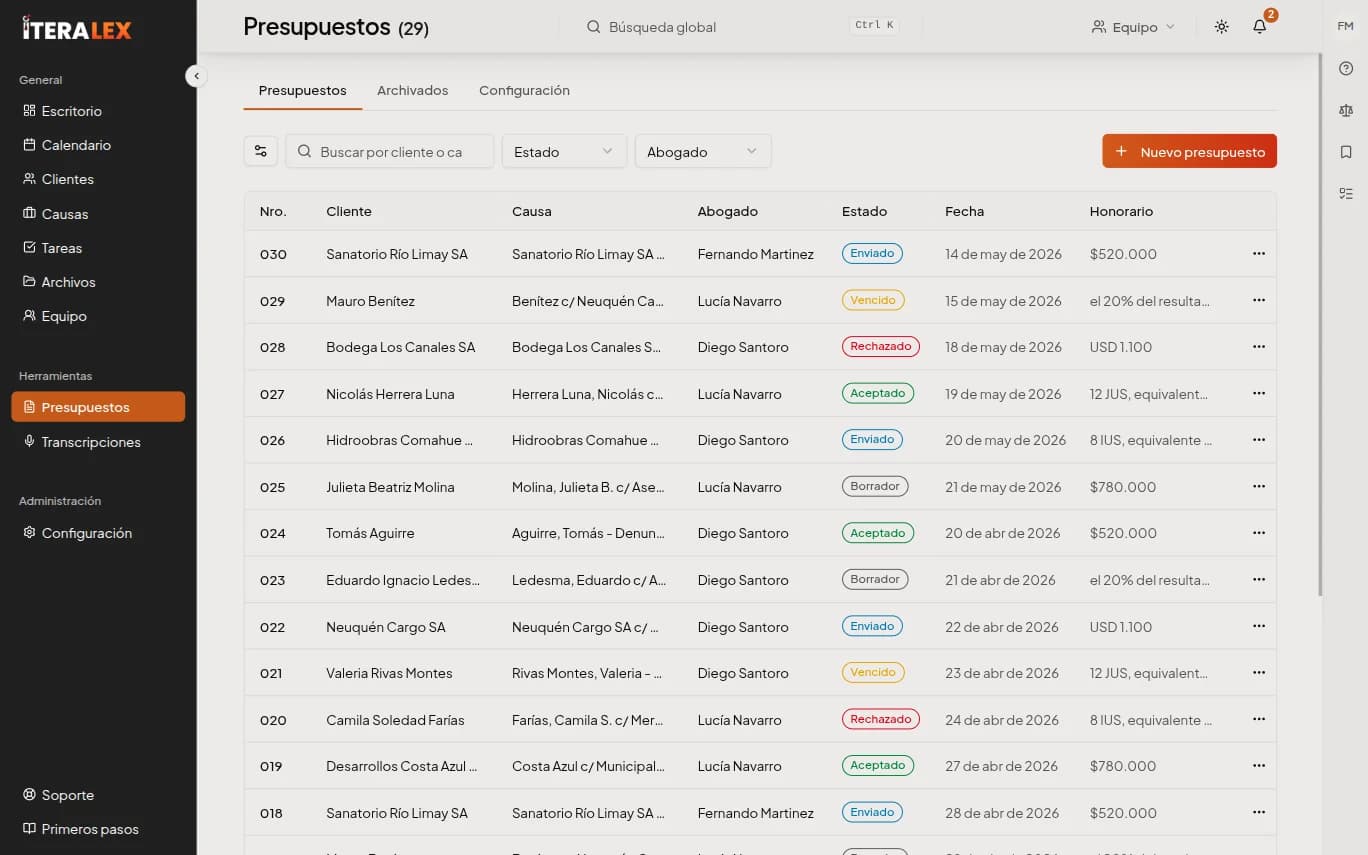The height and width of the screenshot is (855, 1368).
Task: Open actions menu for budget 026
Action: point(1259,440)
